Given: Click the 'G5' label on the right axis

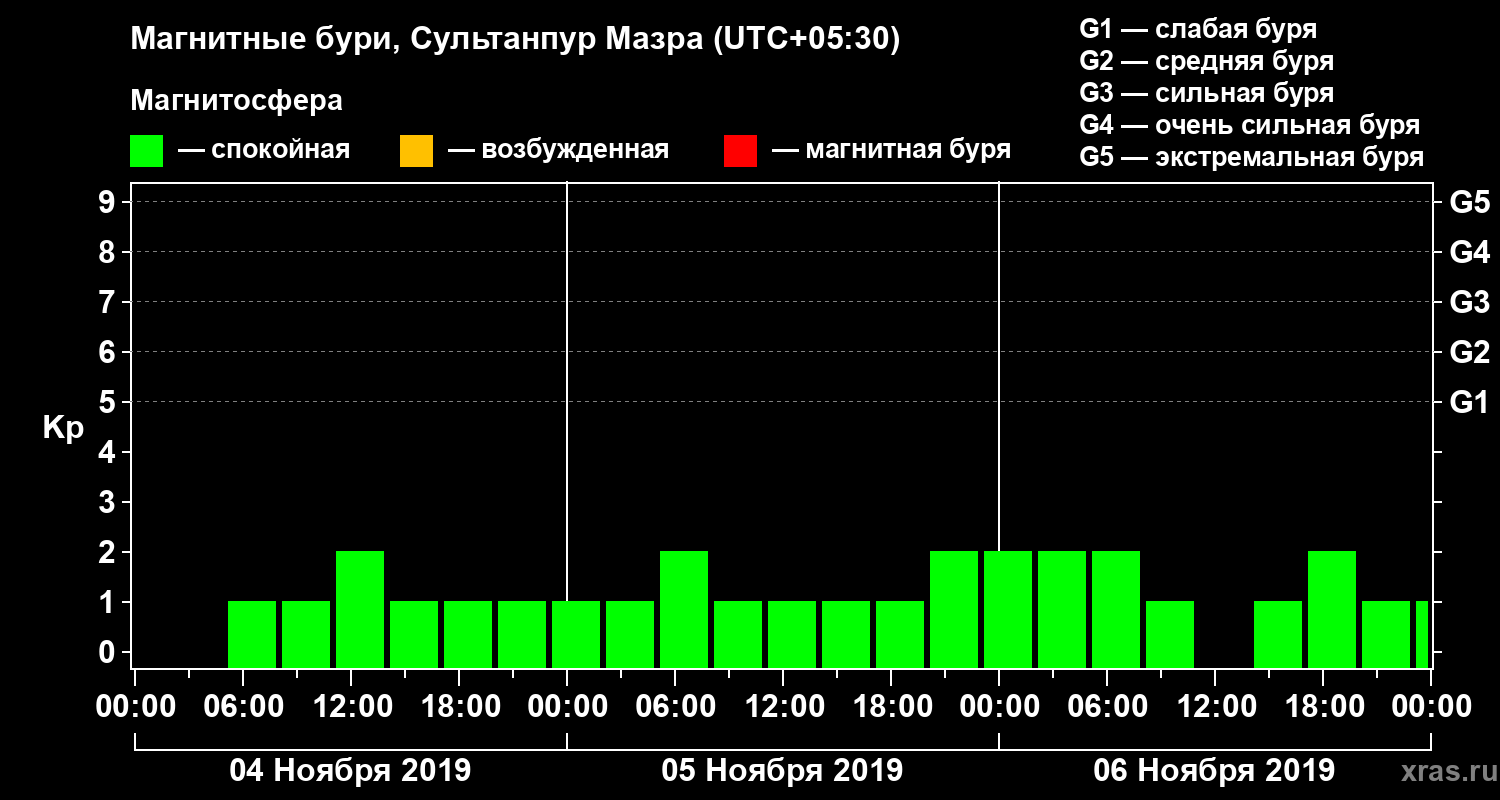Looking at the screenshot, I should [1469, 202].
